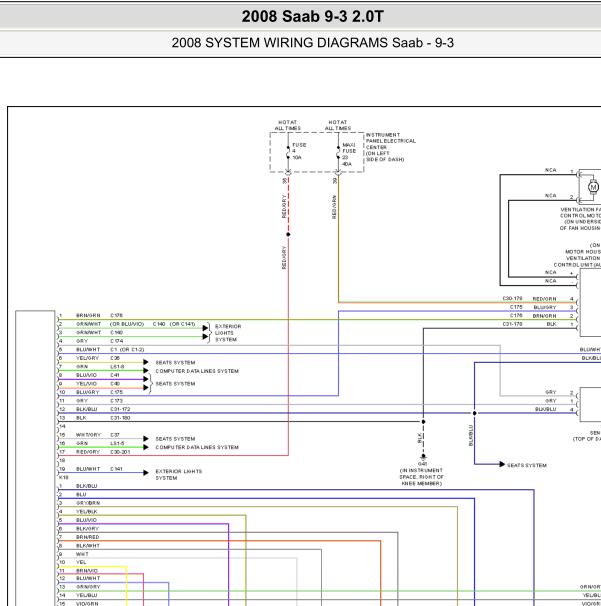
Task: Click the junction dot above the G41 ground
Action: click(x=423, y=422)
